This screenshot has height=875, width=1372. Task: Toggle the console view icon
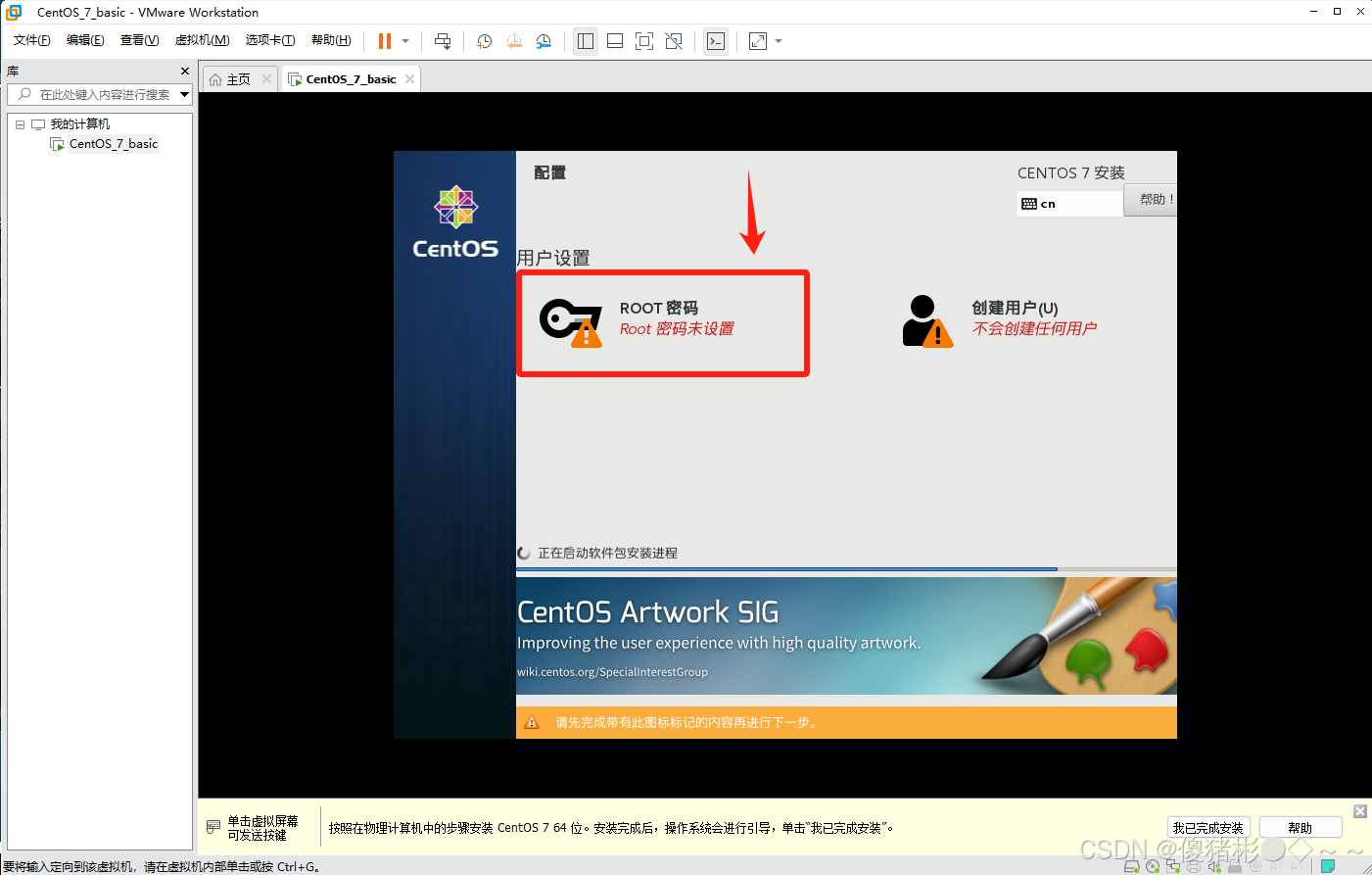pyautogui.click(x=716, y=41)
